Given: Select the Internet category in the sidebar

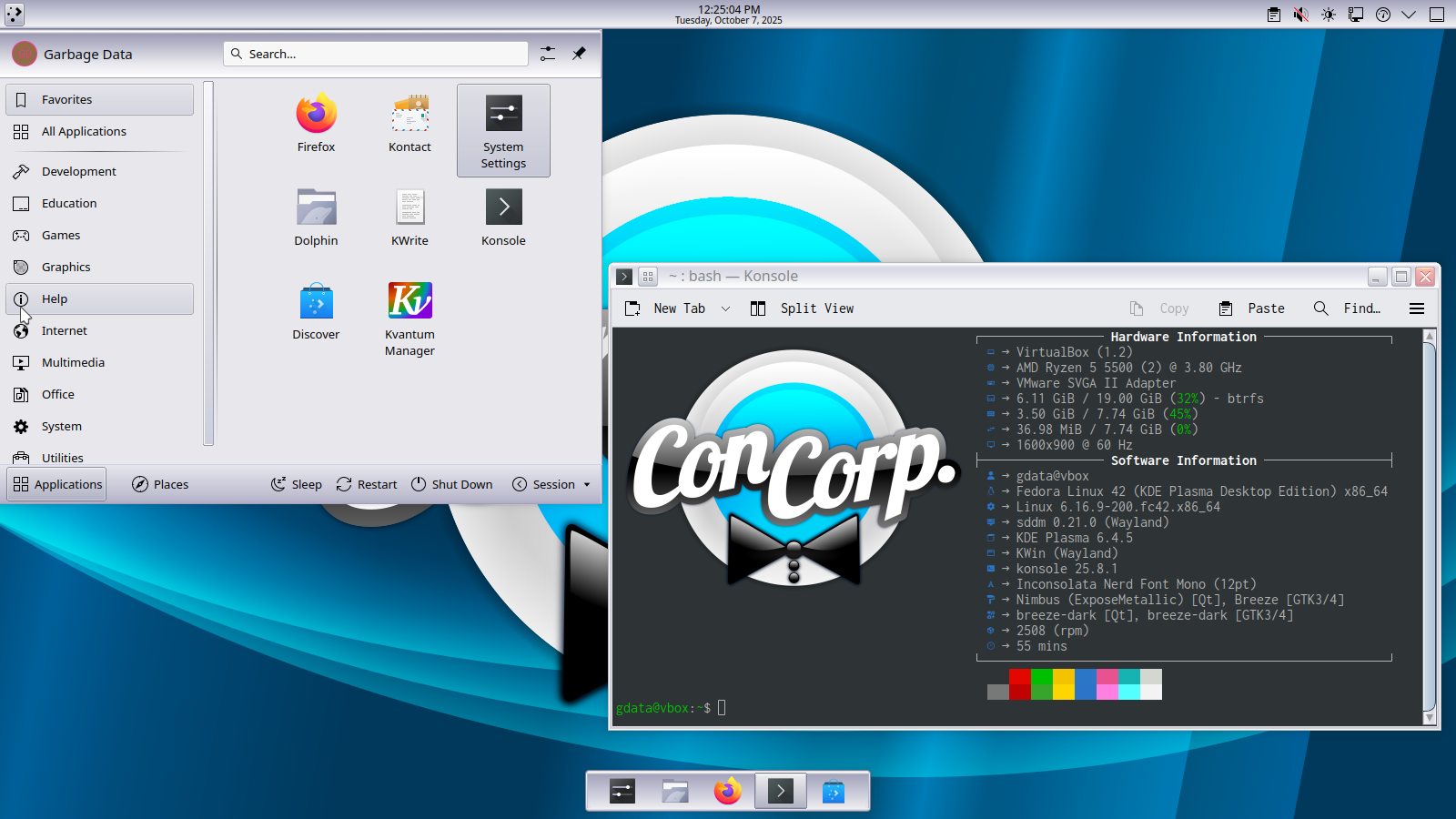Looking at the screenshot, I should (64, 330).
